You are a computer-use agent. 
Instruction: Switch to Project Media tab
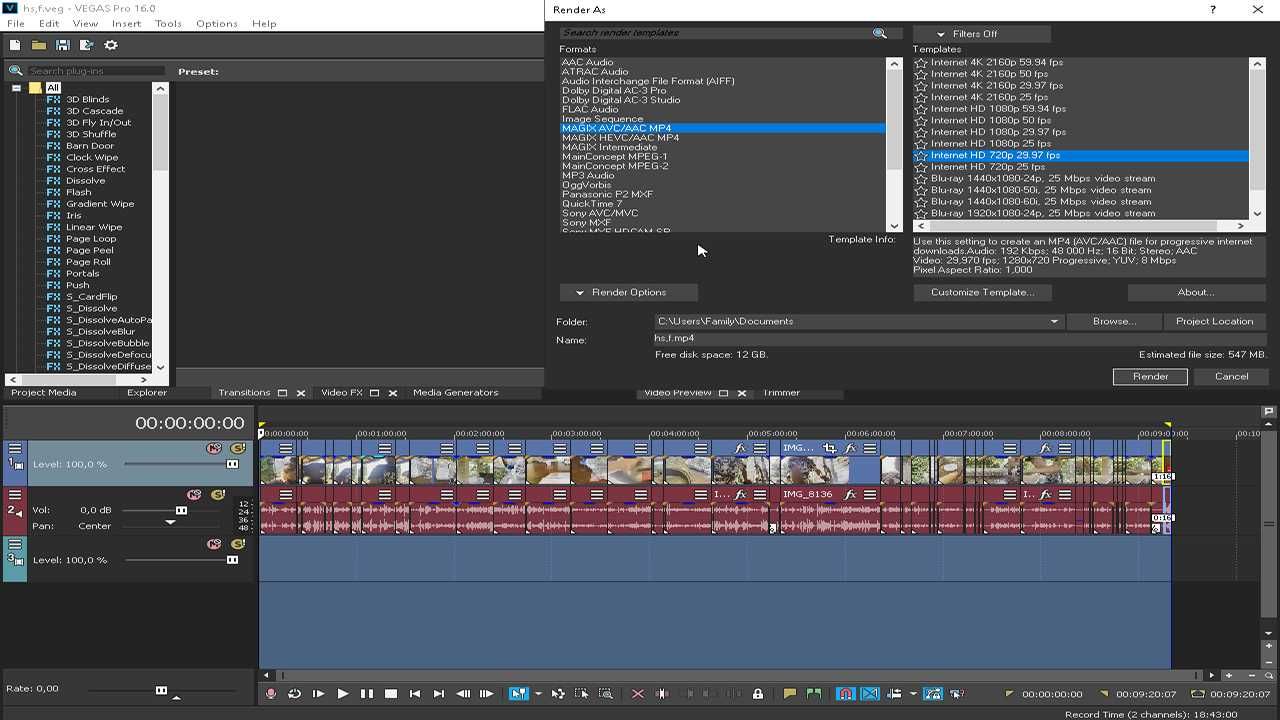44,393
